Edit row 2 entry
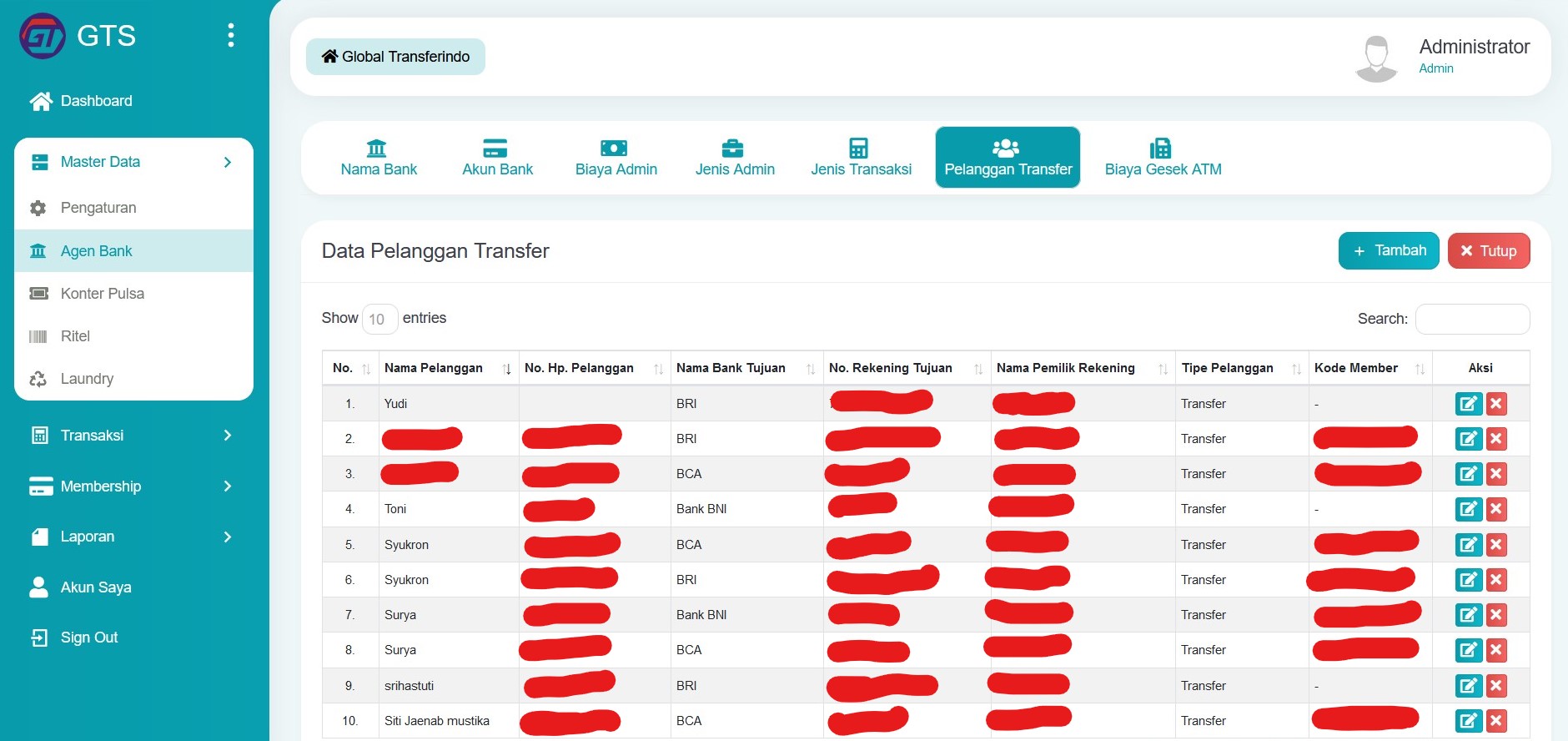 [1469, 439]
